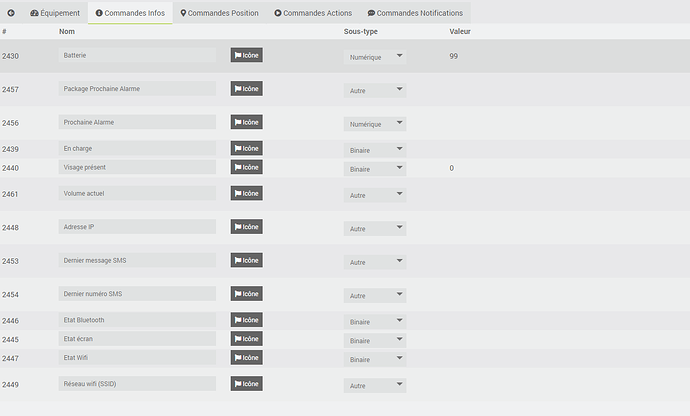Click the Réseau wifi (SSID) name field
Viewport: 690px width, 416px height.
pos(137,383)
